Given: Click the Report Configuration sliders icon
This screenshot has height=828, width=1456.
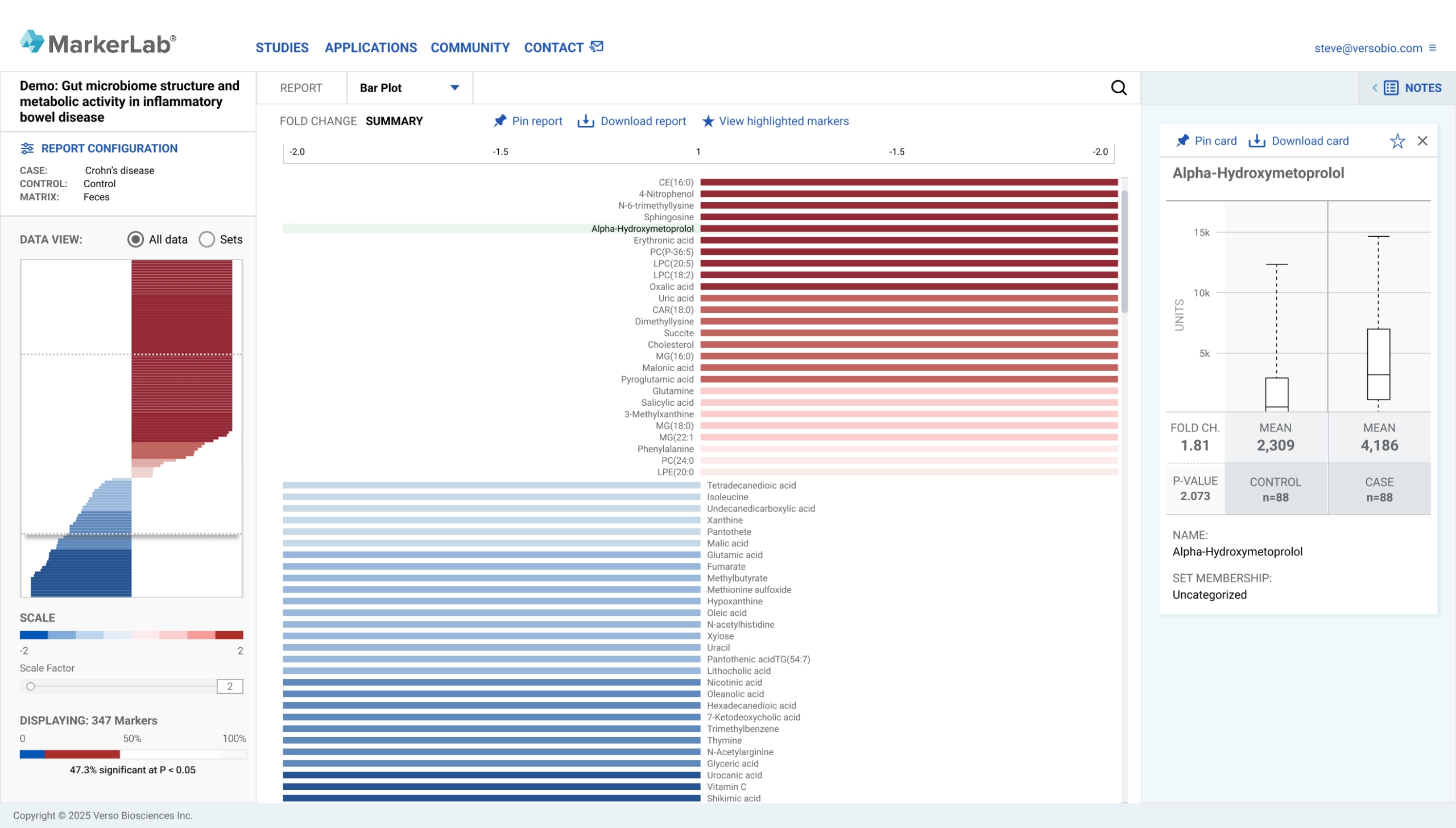Looking at the screenshot, I should click(x=27, y=149).
